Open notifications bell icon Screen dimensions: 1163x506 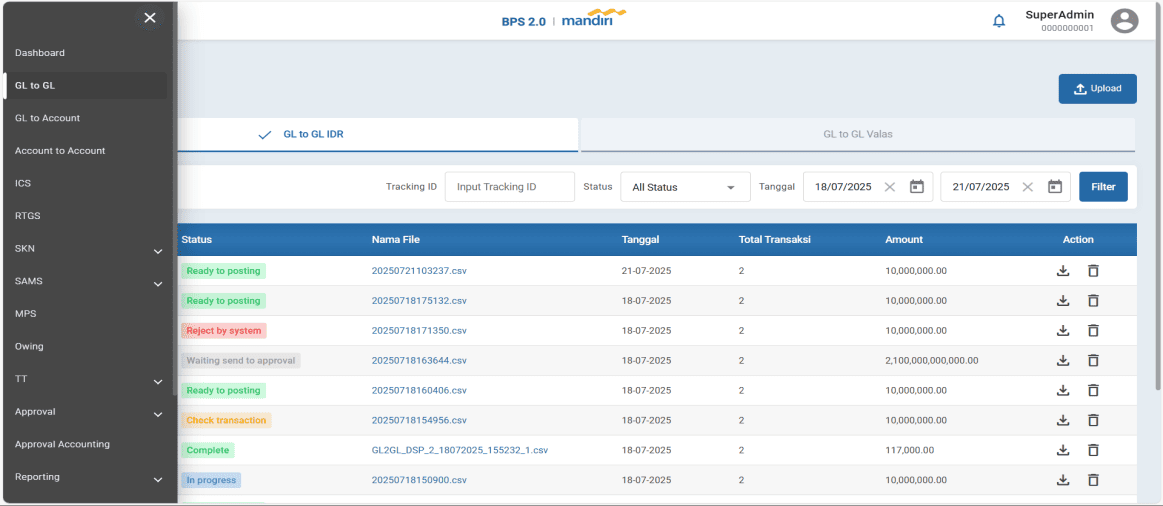click(x=999, y=21)
